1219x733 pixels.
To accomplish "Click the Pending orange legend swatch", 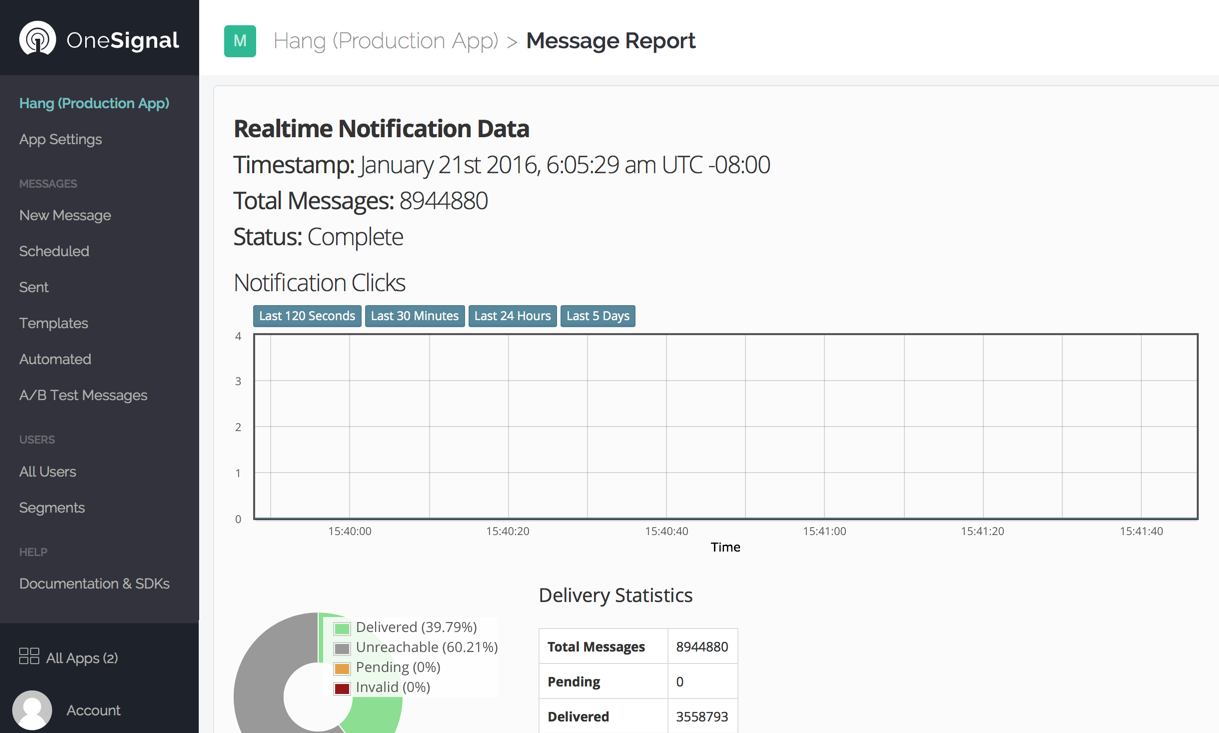I will pyautogui.click(x=342, y=669).
